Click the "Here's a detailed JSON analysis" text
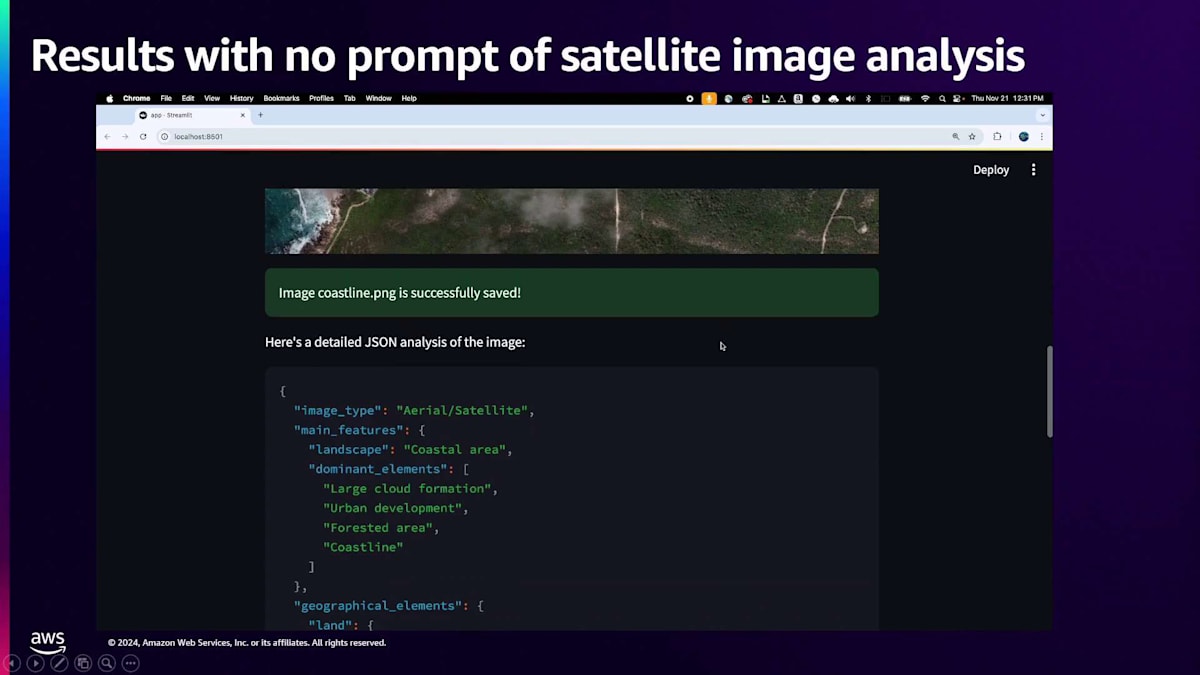Viewport: 1200px width, 675px height. coord(395,342)
